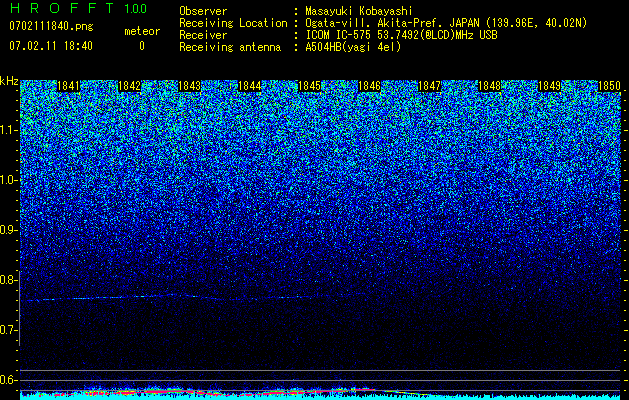Image resolution: width=629 pixels, height=400 pixels.
Task: Click the Receiving antenna label
Action: (x=230, y=47)
